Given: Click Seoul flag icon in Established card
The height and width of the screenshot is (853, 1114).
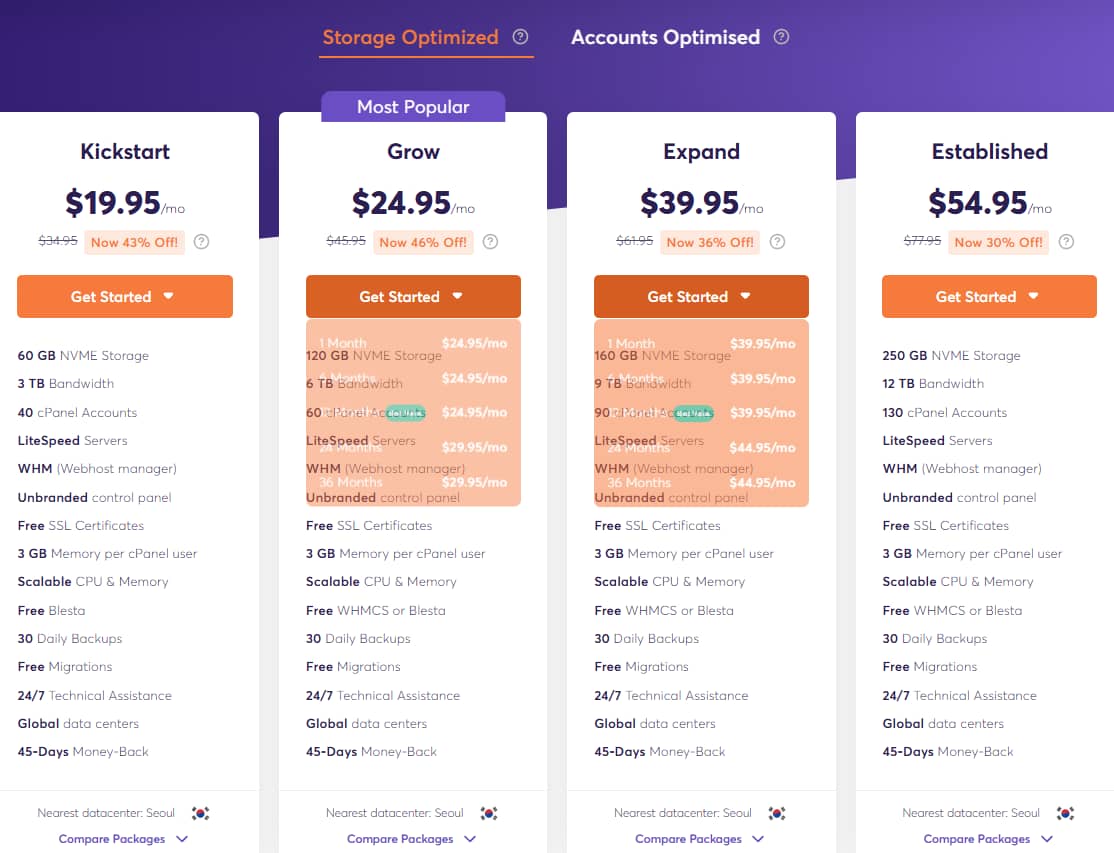Looking at the screenshot, I should (1065, 813).
